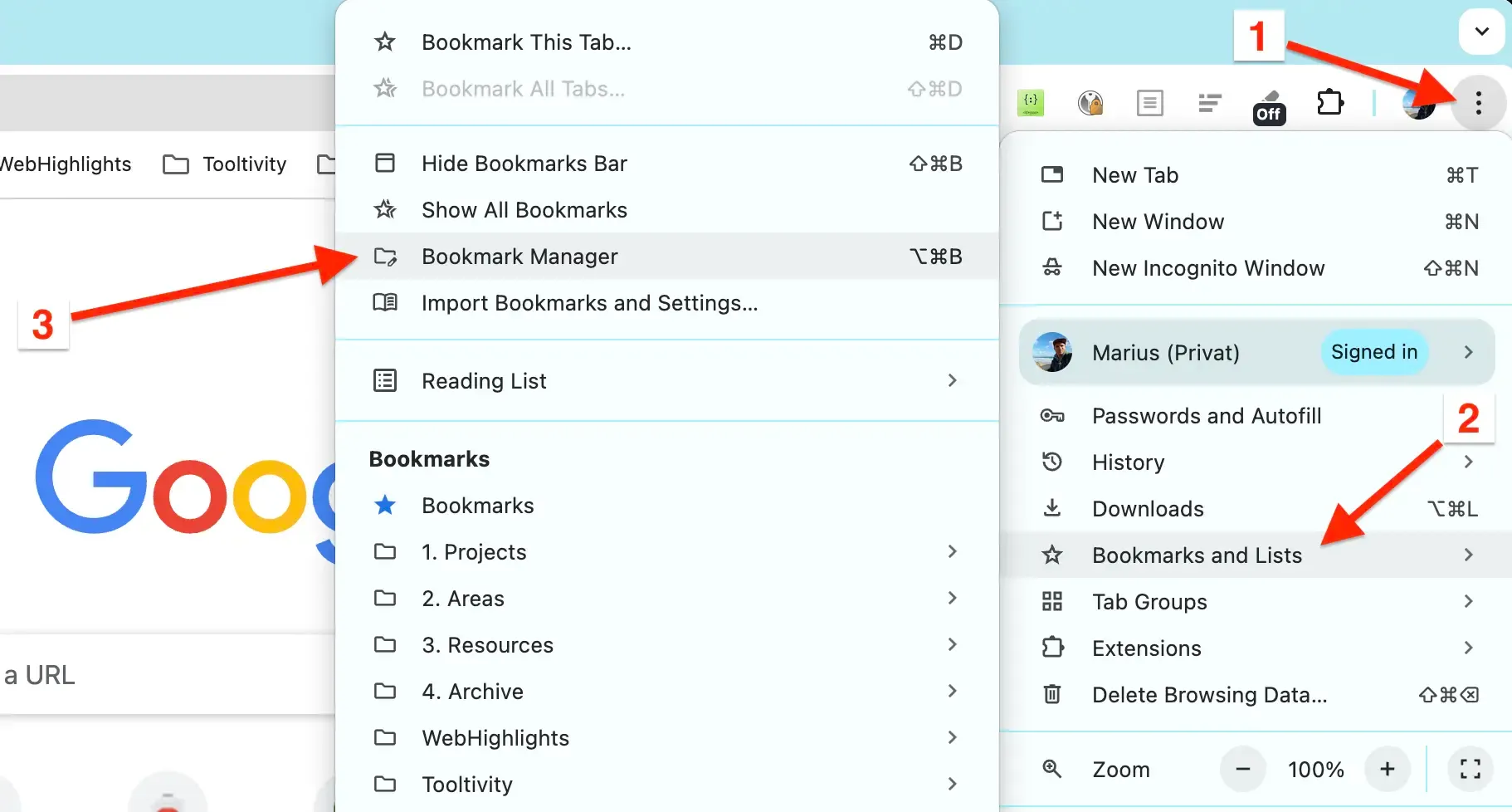Click the globe with lock extension icon

pyautogui.click(x=1090, y=103)
